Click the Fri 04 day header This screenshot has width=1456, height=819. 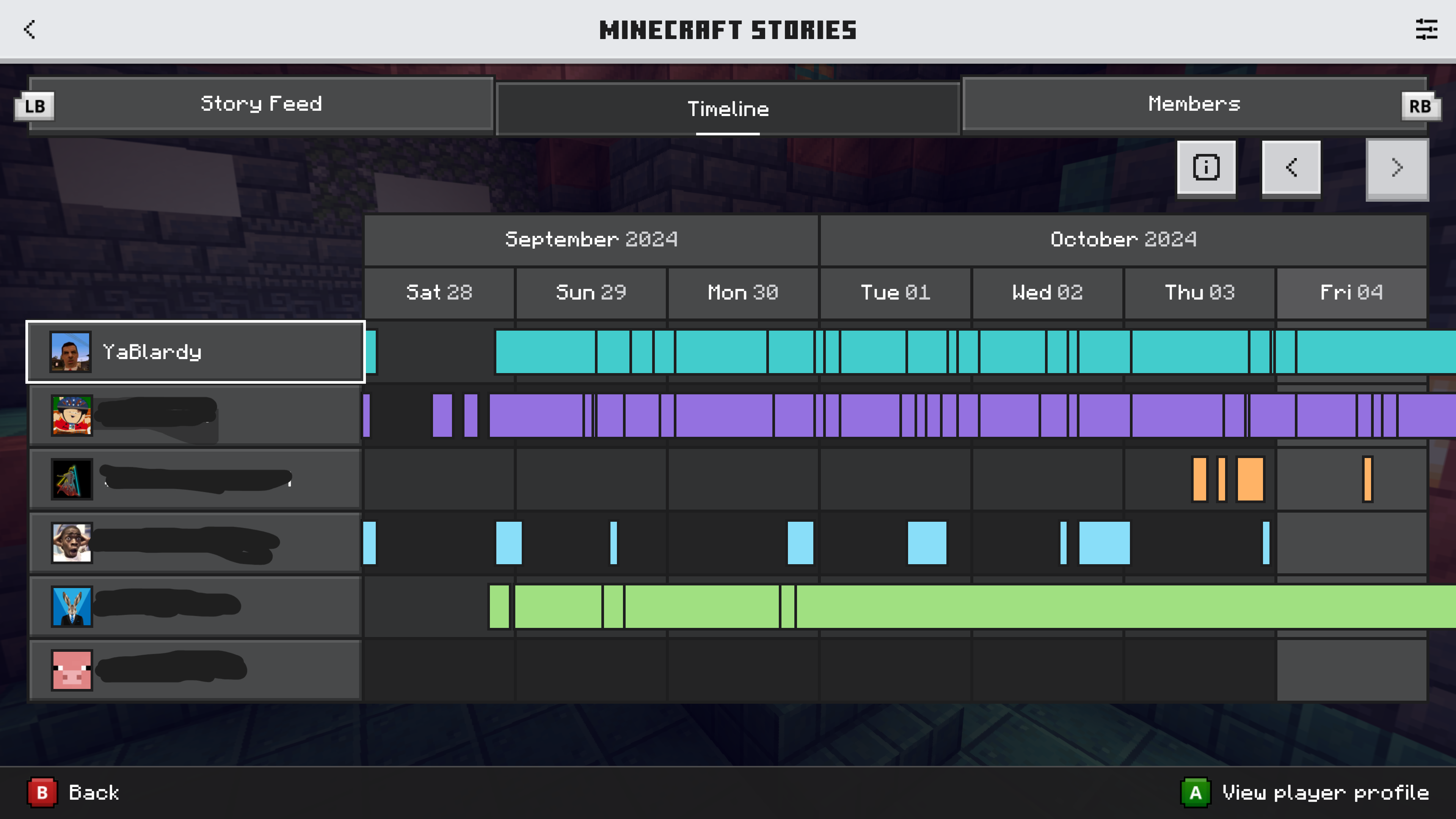pos(1351,293)
